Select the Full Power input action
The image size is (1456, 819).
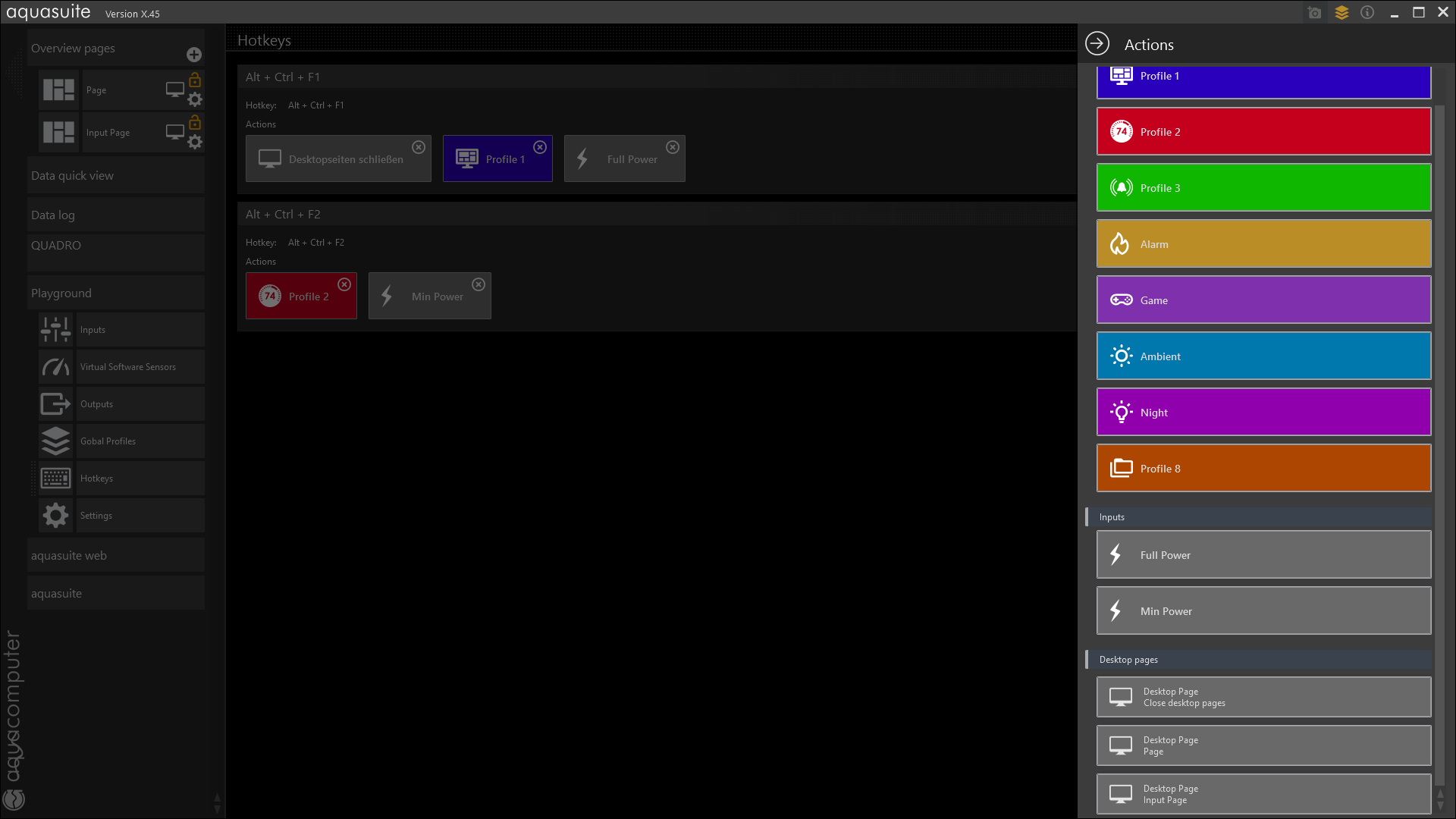point(1263,555)
